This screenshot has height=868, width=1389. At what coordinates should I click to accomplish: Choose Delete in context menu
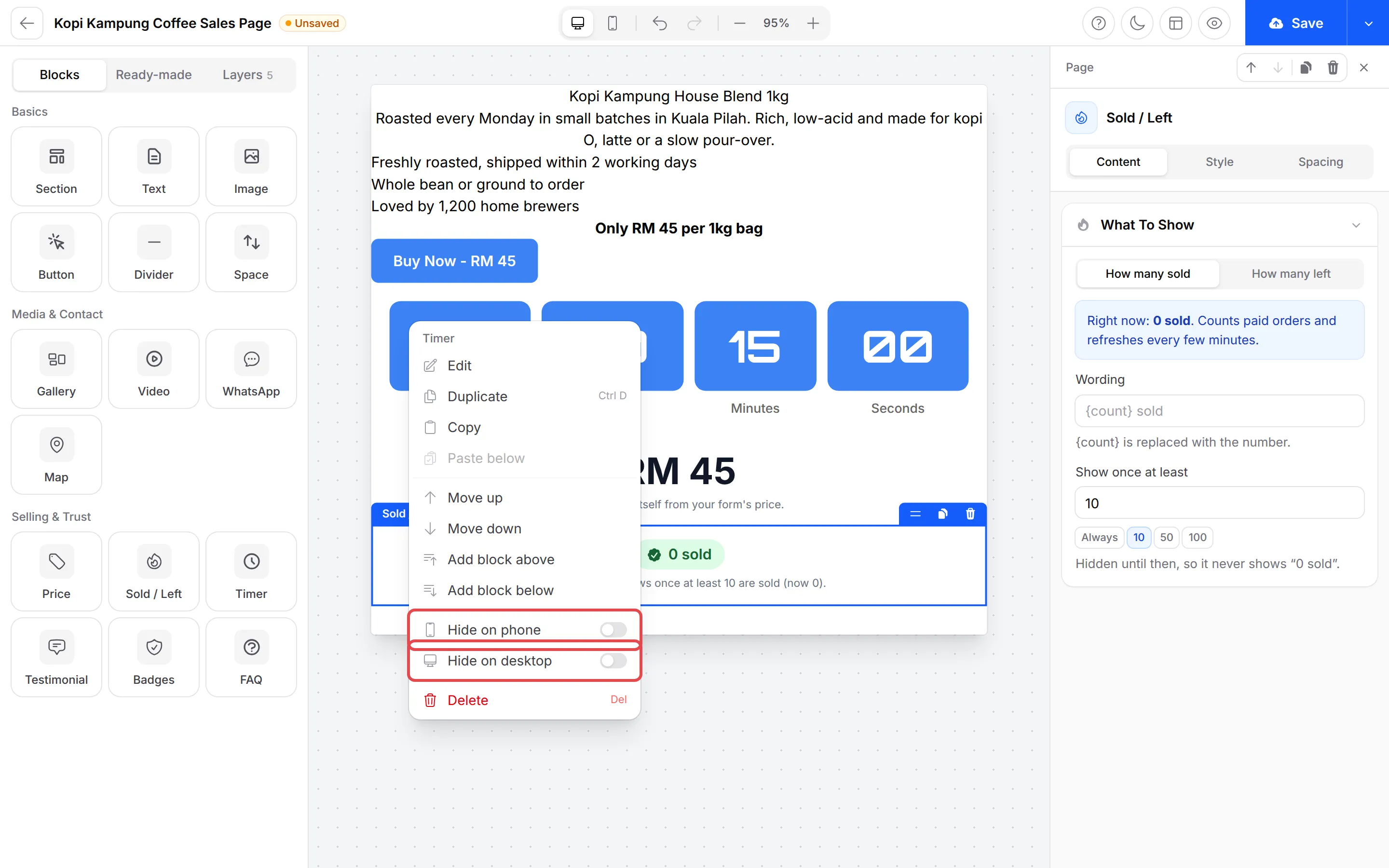click(525, 700)
